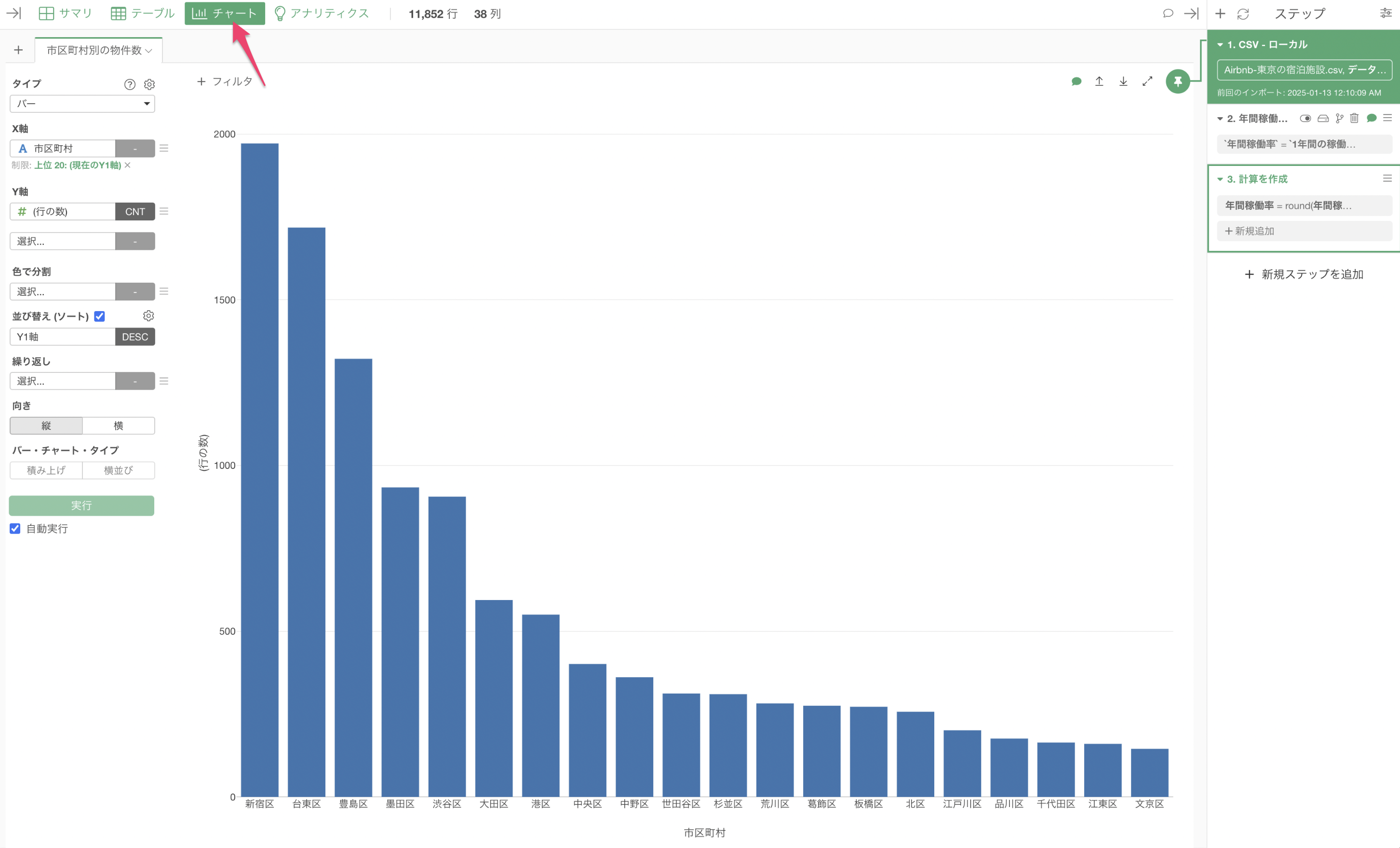The width and height of the screenshot is (1400, 848).
Task: Open step 2 green comment icon
Action: (x=1372, y=118)
